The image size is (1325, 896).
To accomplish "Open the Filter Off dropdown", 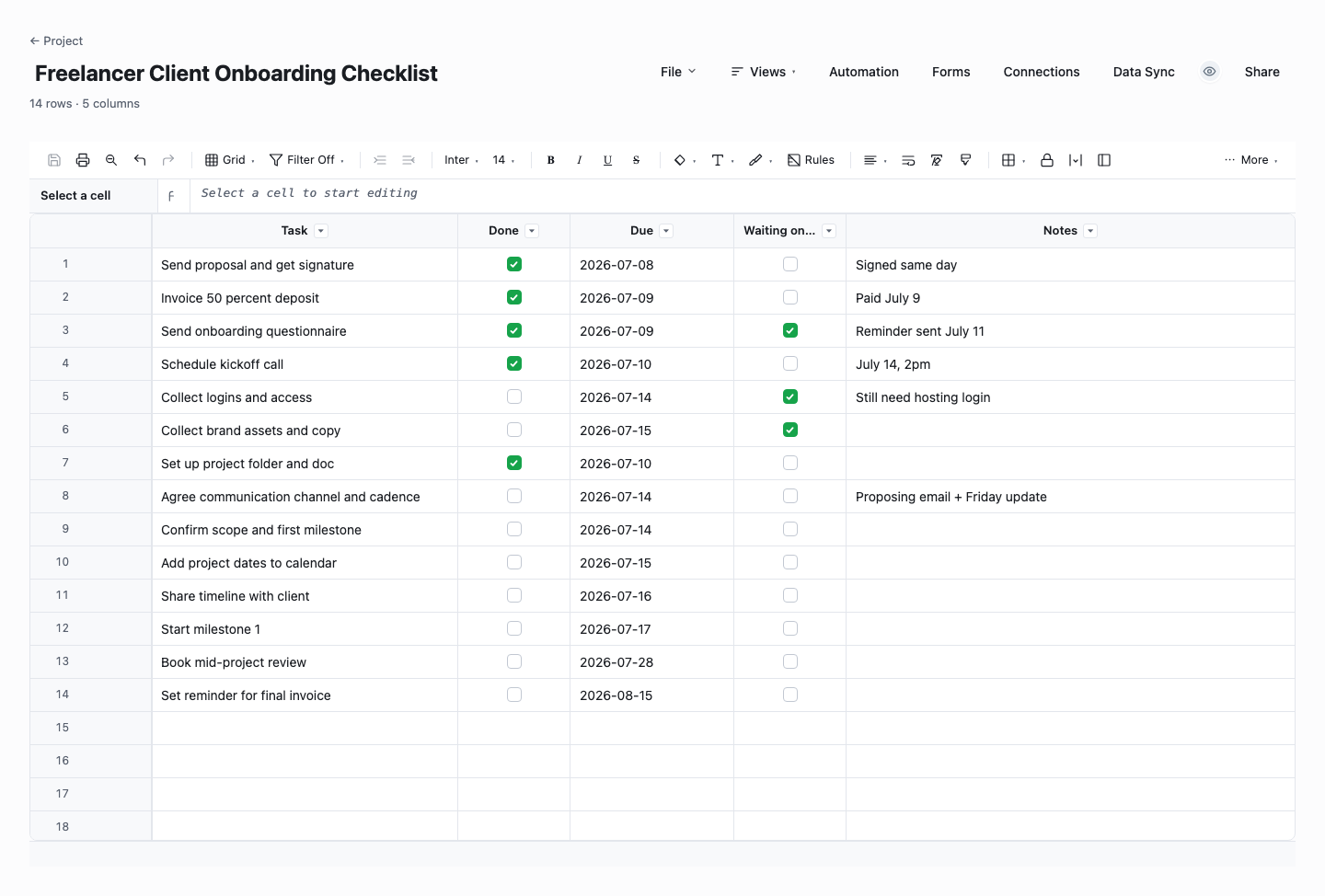I will 307,160.
